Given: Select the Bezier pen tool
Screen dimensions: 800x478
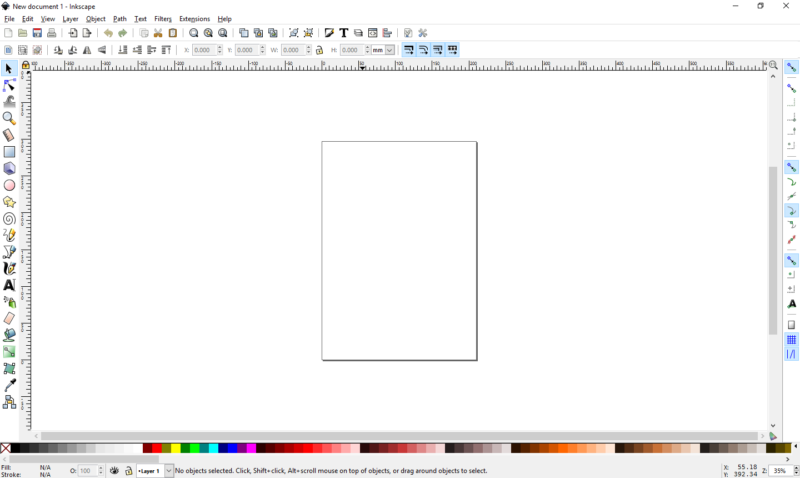Looking at the screenshot, I should coord(9,252).
